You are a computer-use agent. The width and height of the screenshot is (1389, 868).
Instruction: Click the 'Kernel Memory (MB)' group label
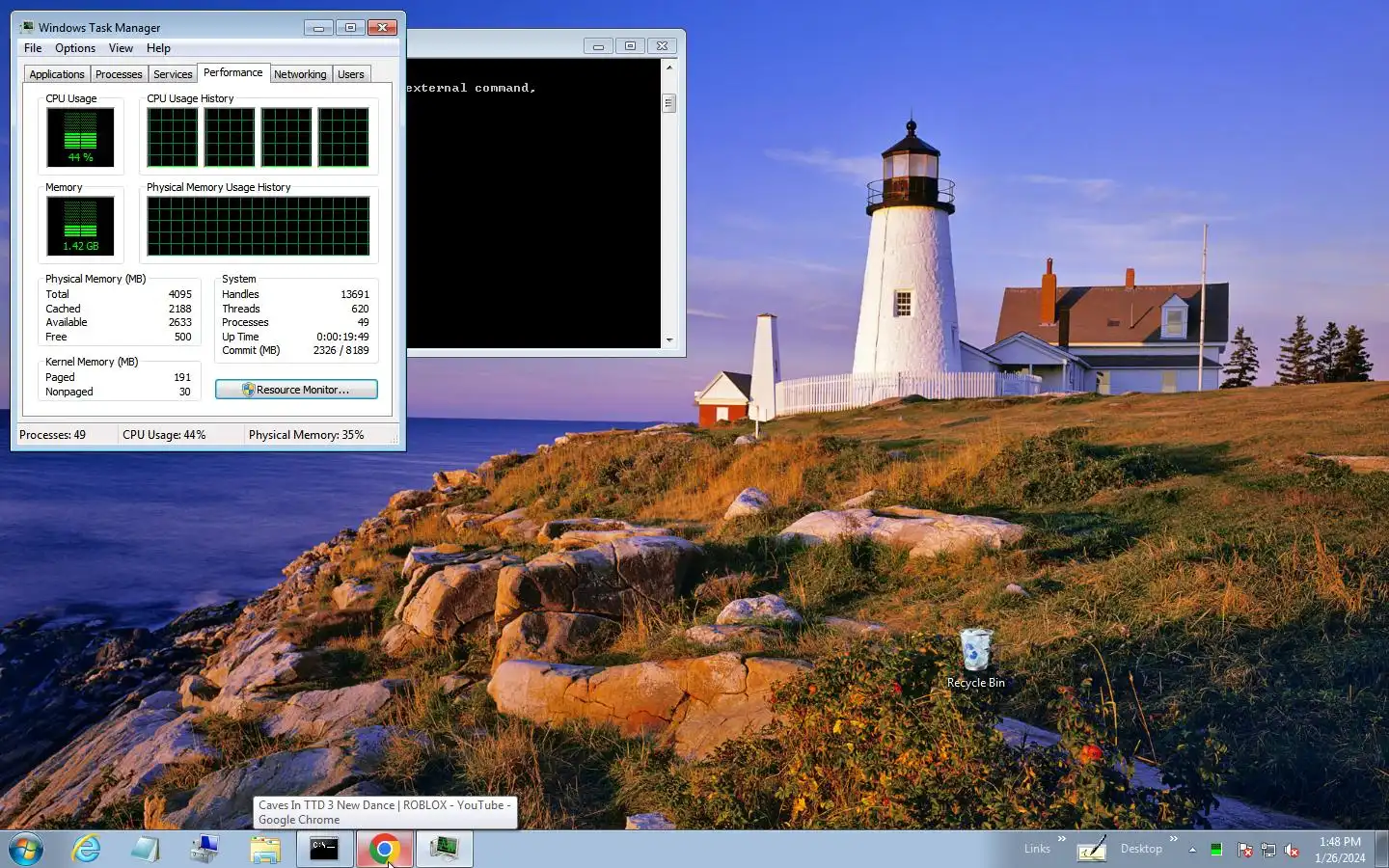coord(92,362)
